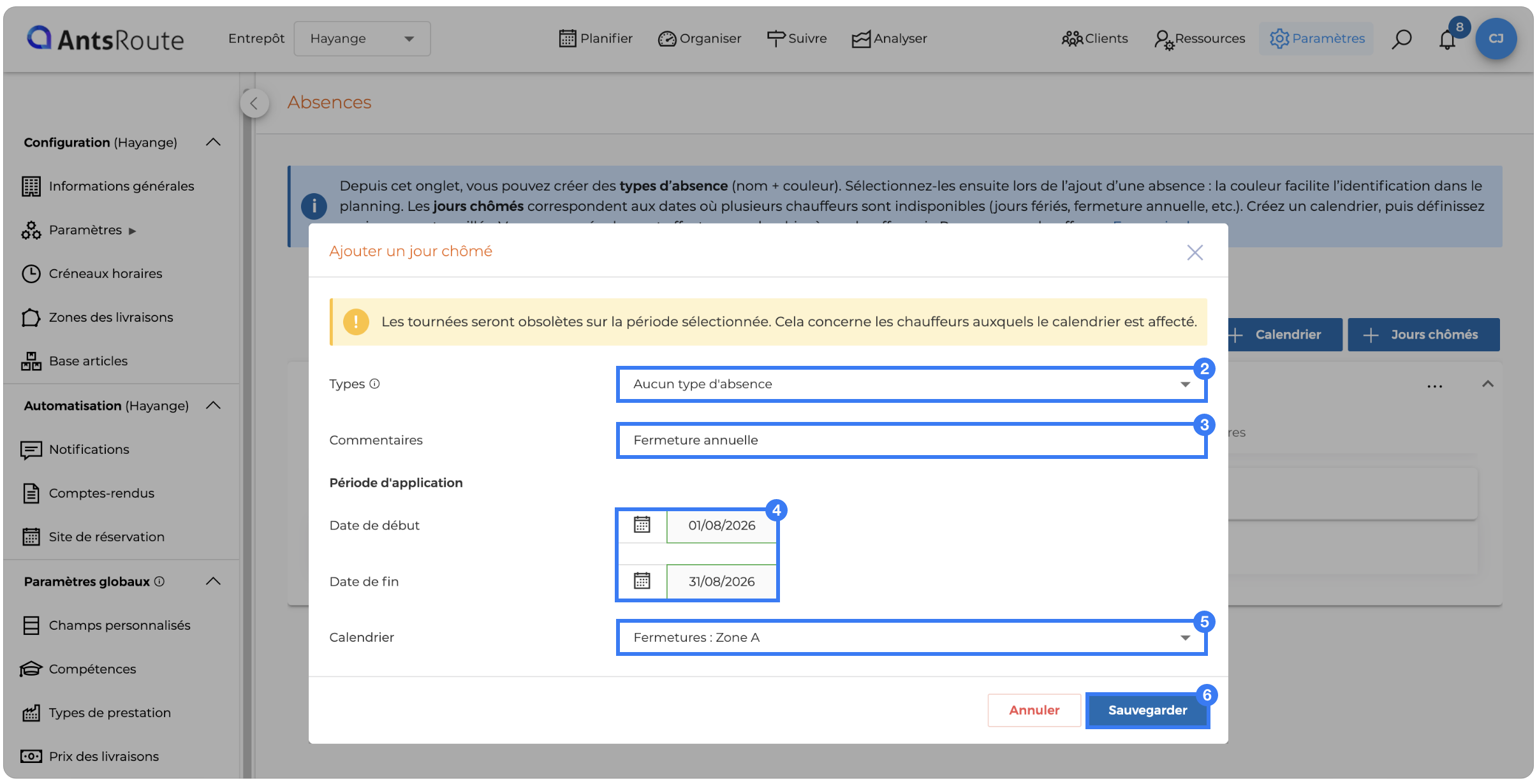Screen dimensions: 1537x784
Task: Open the Types absence dropdown
Action: coord(911,384)
